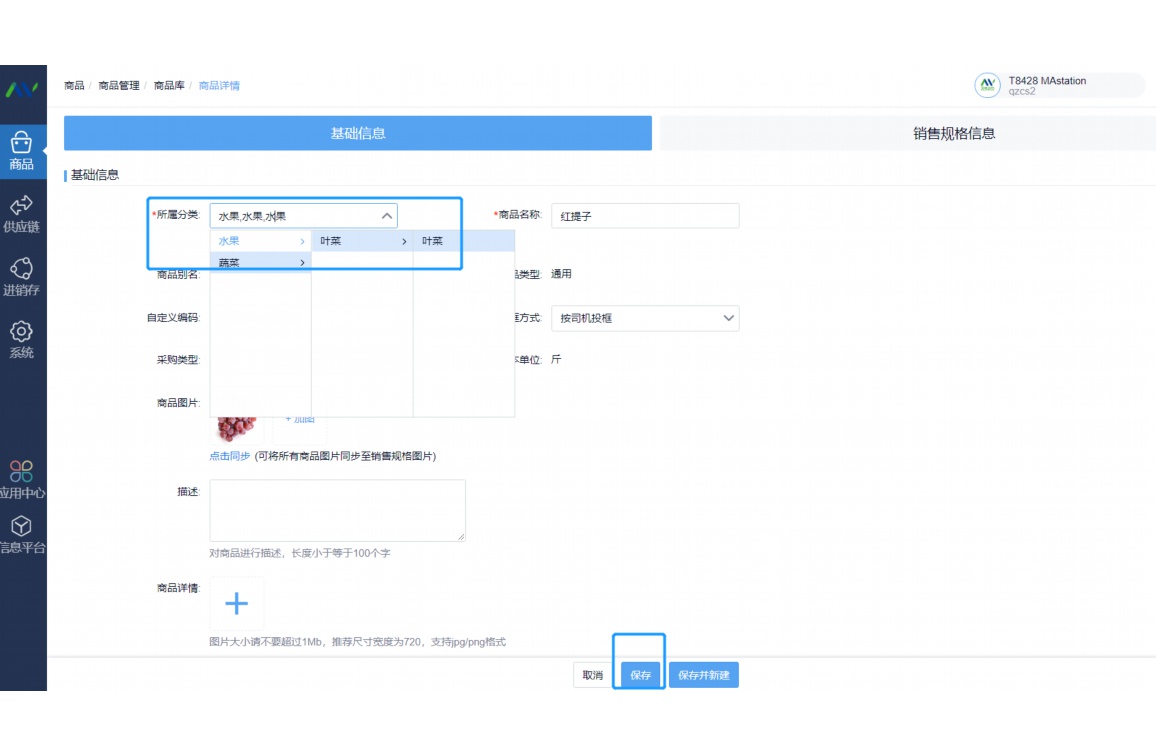Choose 叶菜 in the third cascader column
Viewport: 1156px width, 756px height.
[463, 241]
